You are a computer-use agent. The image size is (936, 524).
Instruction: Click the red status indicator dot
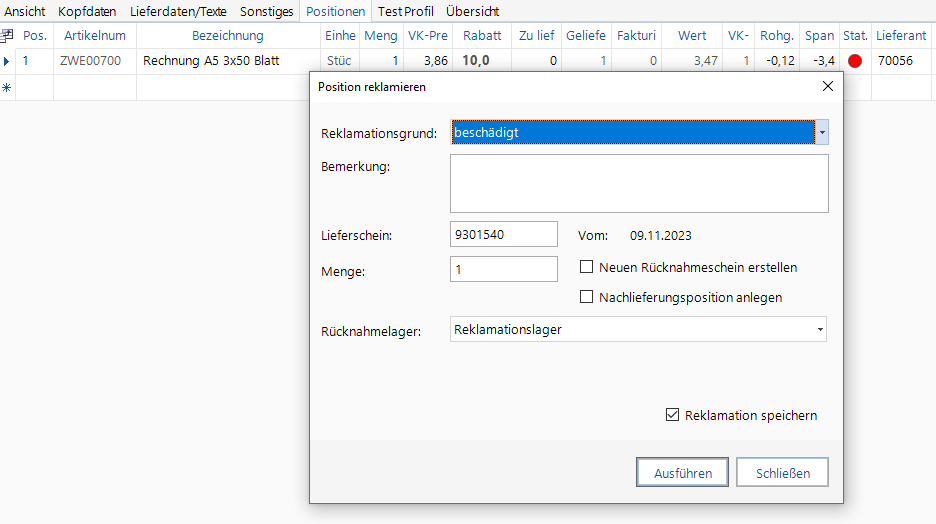(854, 61)
